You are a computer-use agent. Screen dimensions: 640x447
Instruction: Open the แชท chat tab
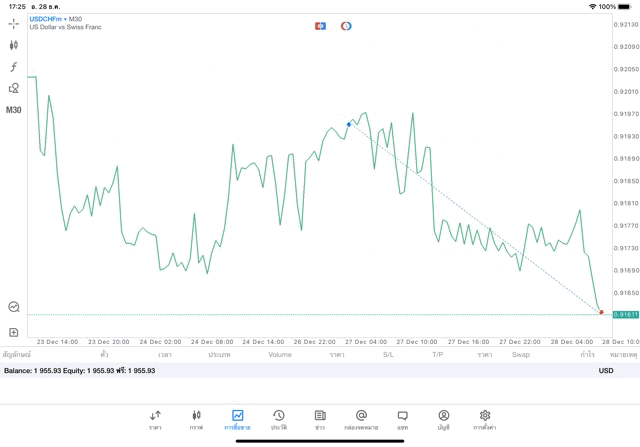pos(402,420)
